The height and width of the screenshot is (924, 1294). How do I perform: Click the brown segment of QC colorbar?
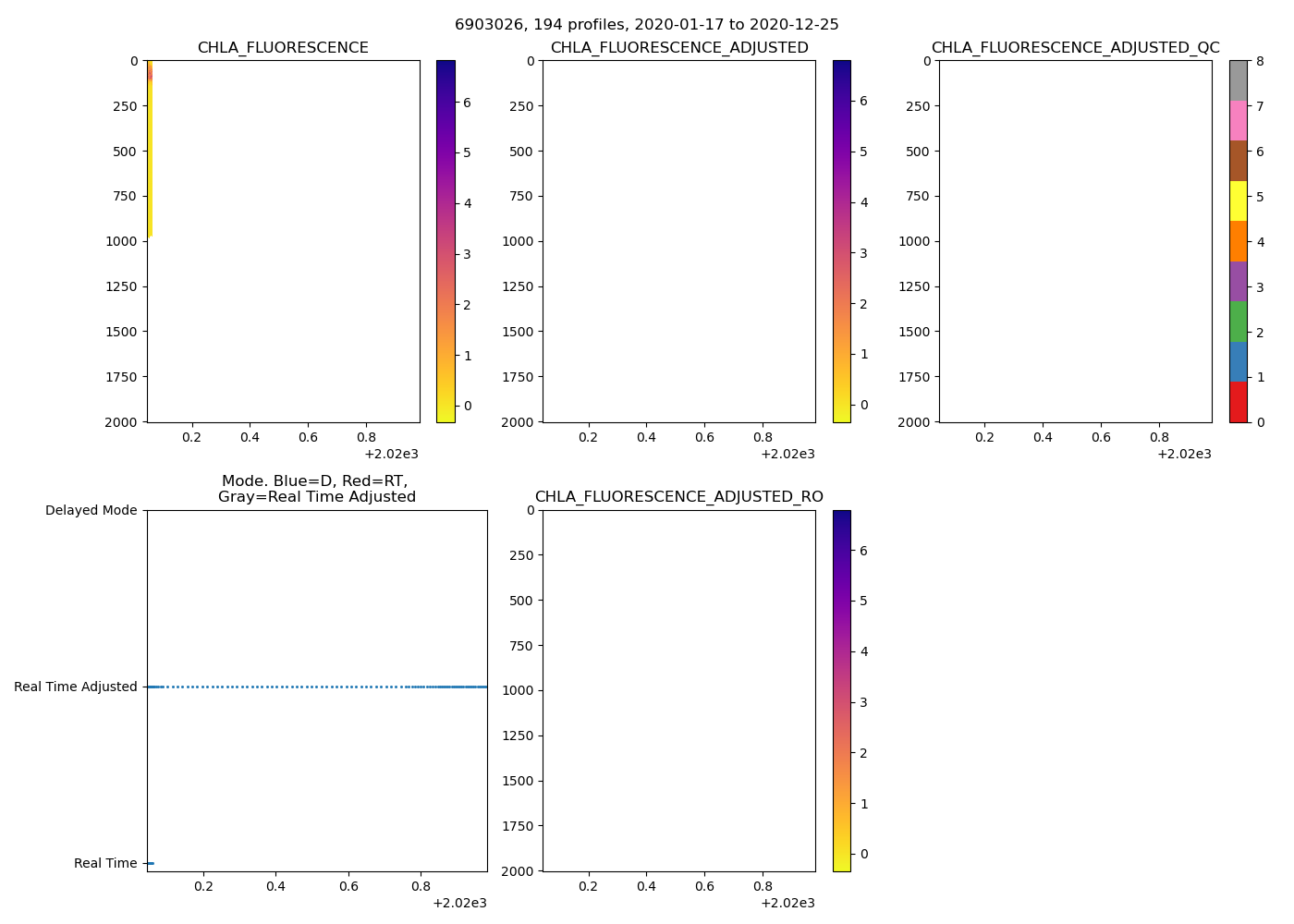[1238, 161]
